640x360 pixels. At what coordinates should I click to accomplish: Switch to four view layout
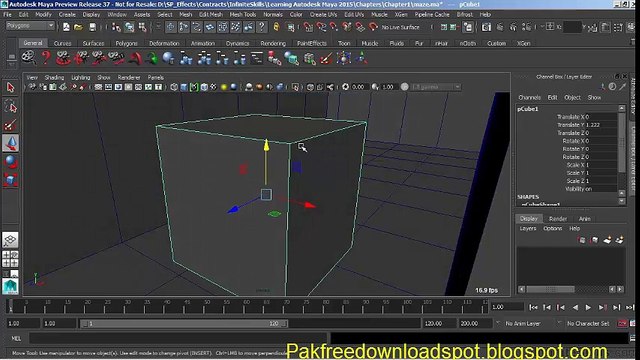pos(10,259)
